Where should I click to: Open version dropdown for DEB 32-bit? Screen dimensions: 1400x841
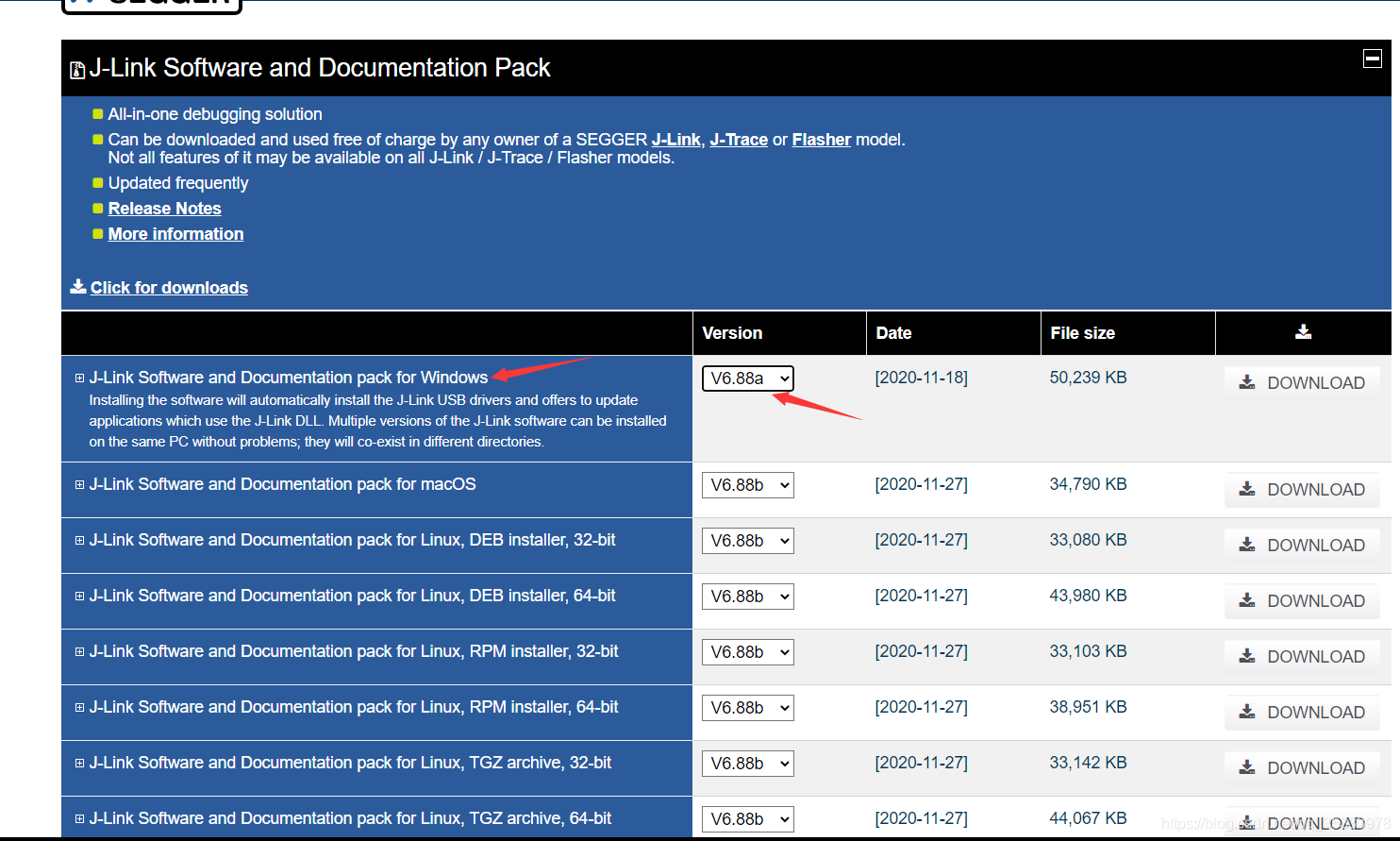point(747,541)
